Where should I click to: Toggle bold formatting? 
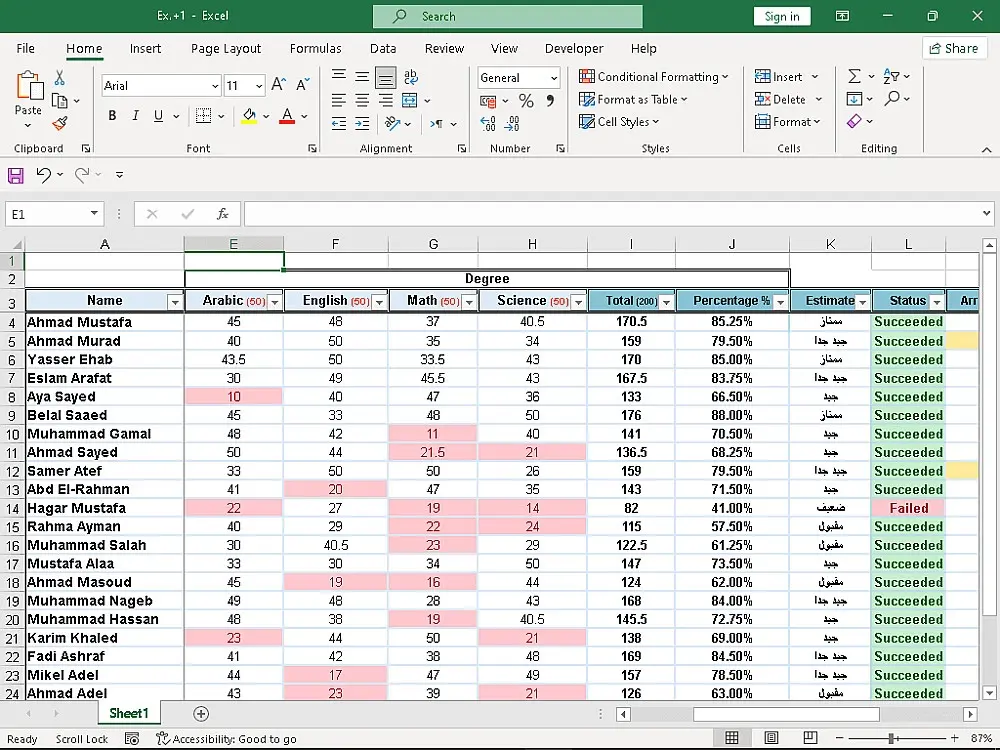[x=112, y=116]
